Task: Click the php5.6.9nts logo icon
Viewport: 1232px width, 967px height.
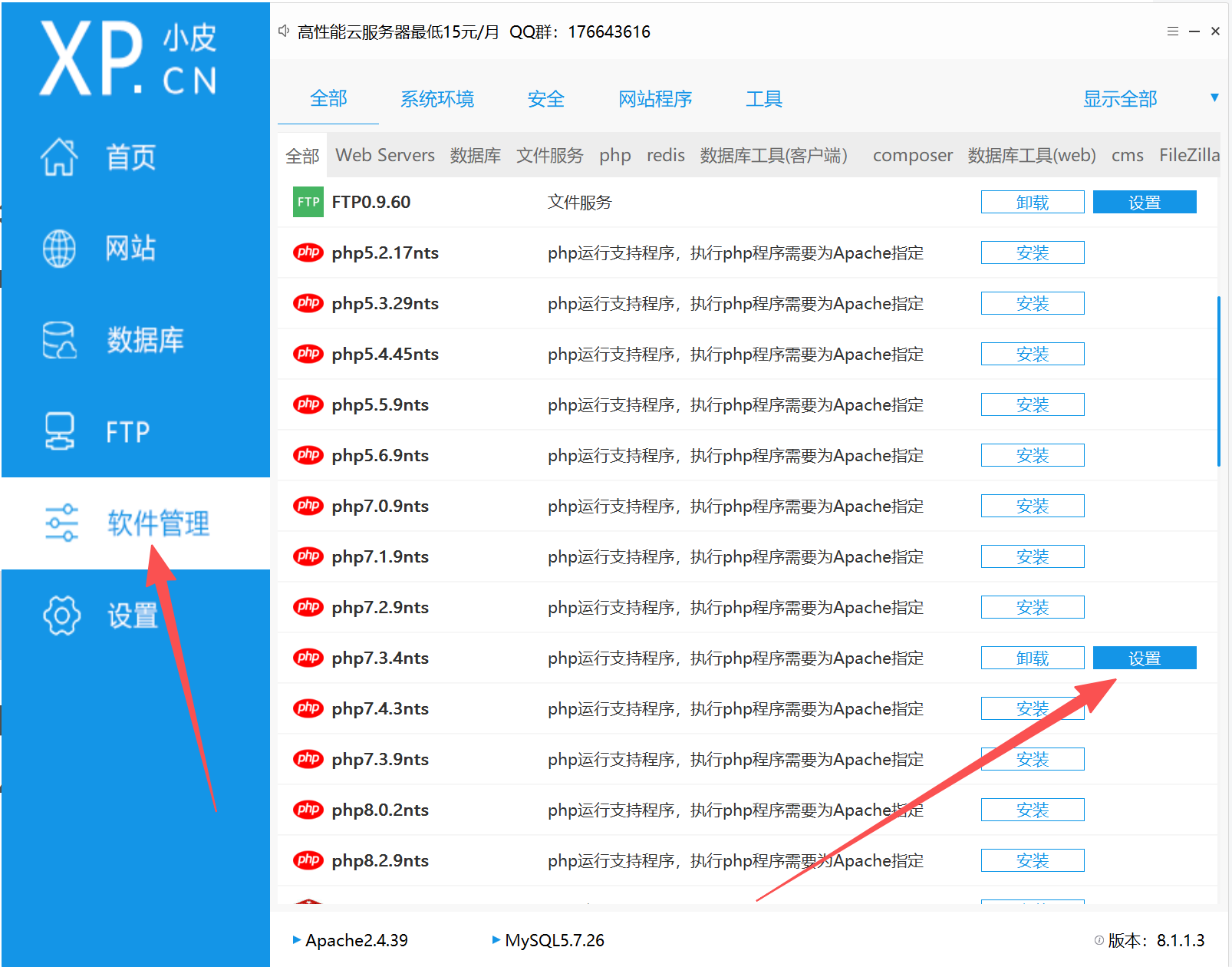Action: 308,455
